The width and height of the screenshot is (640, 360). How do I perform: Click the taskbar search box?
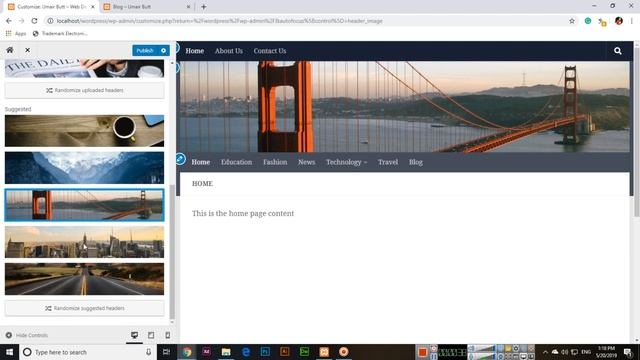point(88,352)
